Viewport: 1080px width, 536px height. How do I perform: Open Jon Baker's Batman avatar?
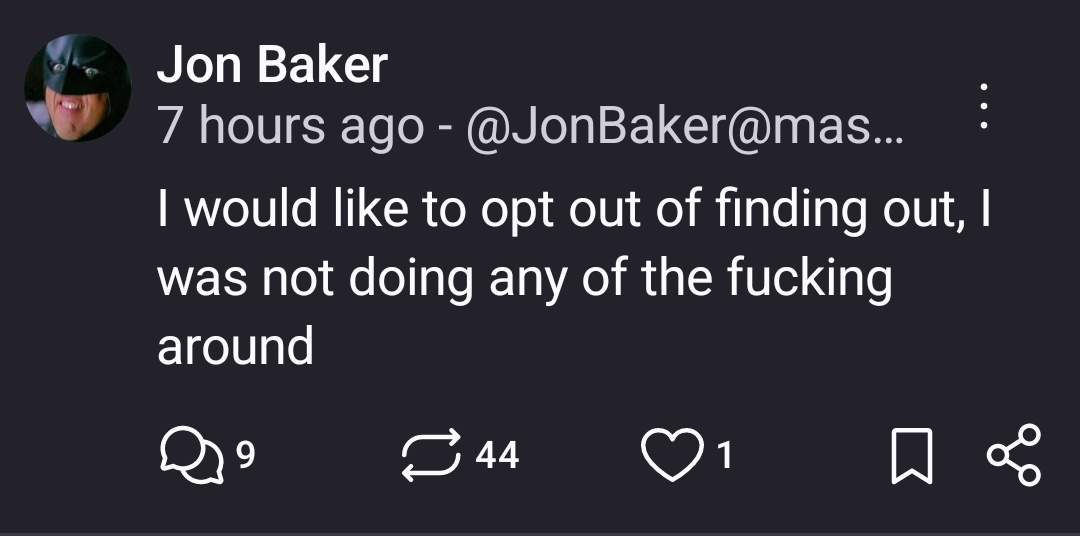[78, 89]
